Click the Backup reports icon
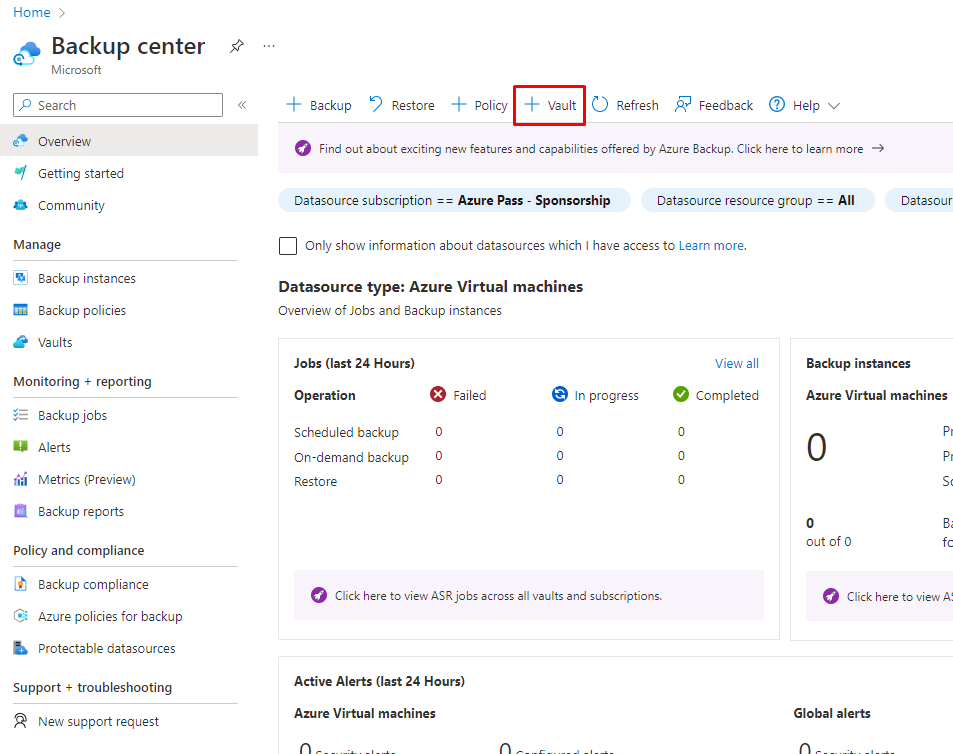Screen dimensions: 953x754 21,512
